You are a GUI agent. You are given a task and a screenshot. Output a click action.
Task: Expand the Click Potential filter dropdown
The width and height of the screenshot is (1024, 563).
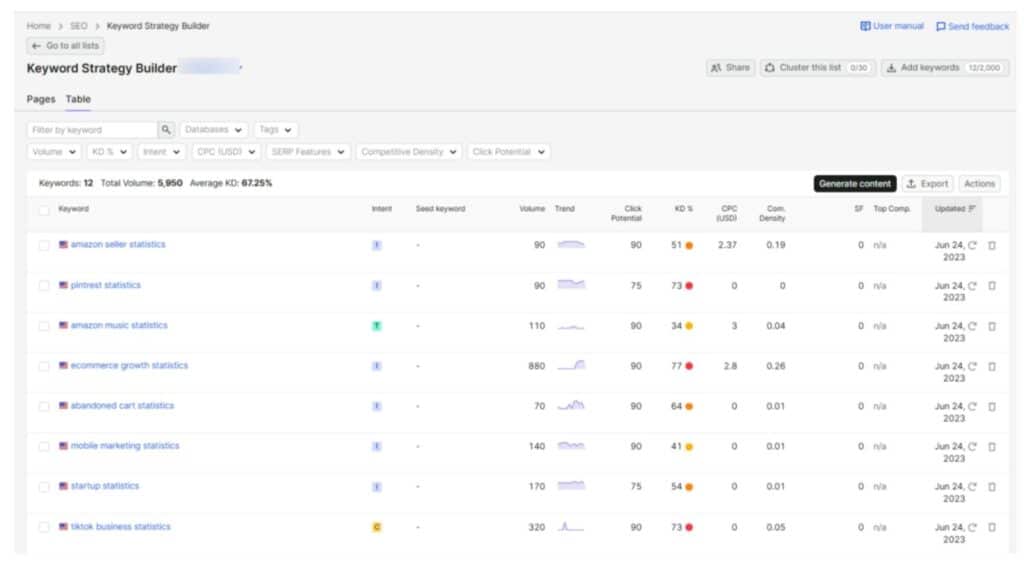[509, 152]
